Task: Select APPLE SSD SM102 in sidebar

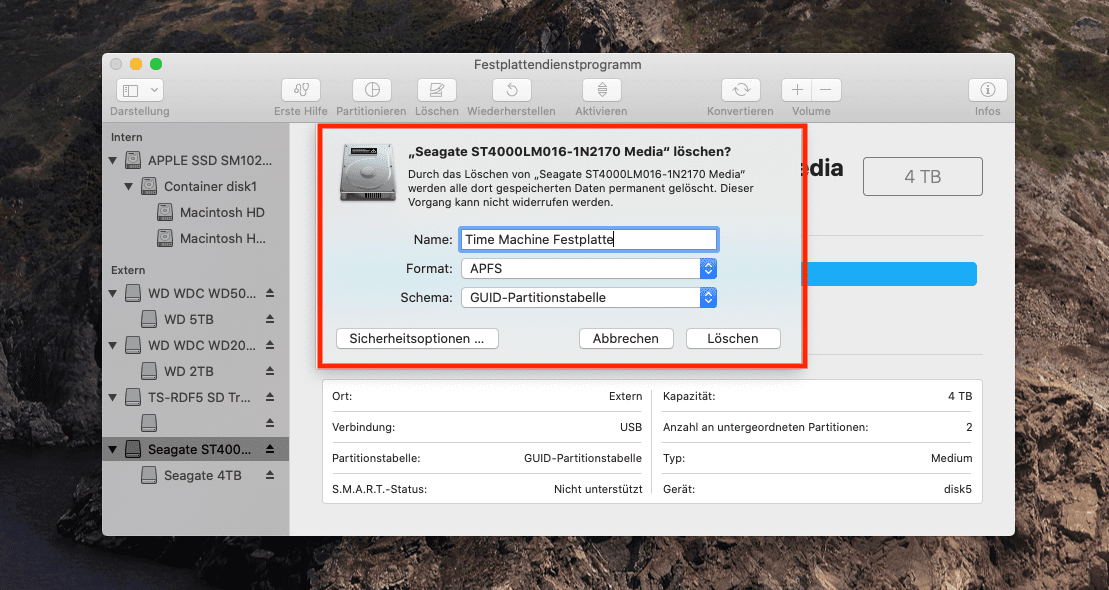Action: (196, 161)
